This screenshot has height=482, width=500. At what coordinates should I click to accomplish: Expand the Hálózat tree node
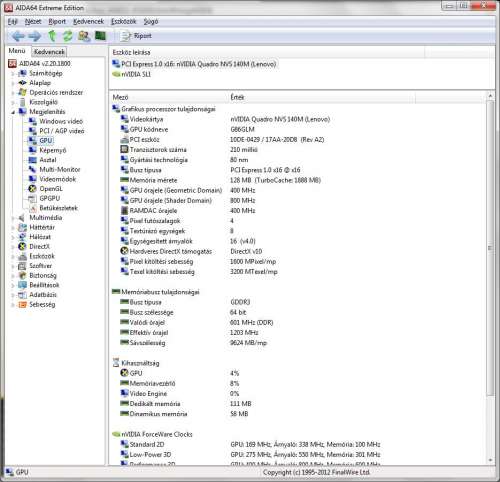[13, 237]
